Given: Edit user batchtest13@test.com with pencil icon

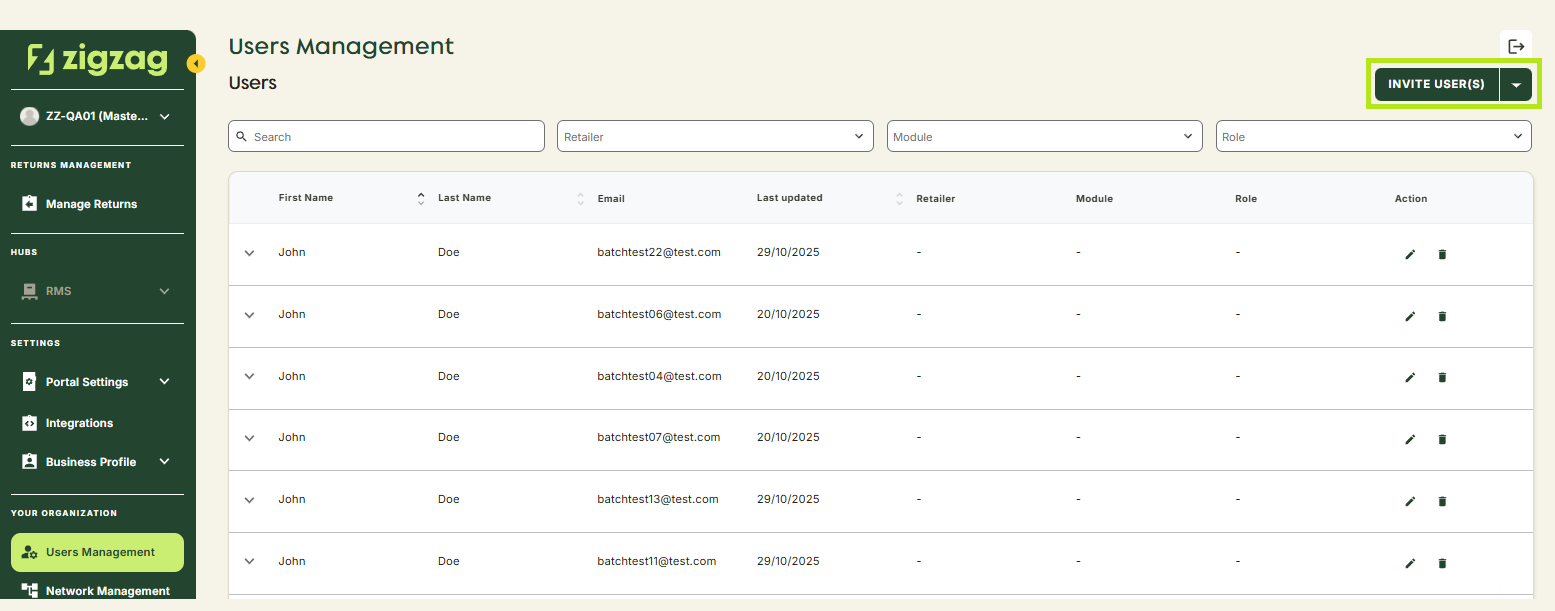Looking at the screenshot, I should coord(1410,501).
